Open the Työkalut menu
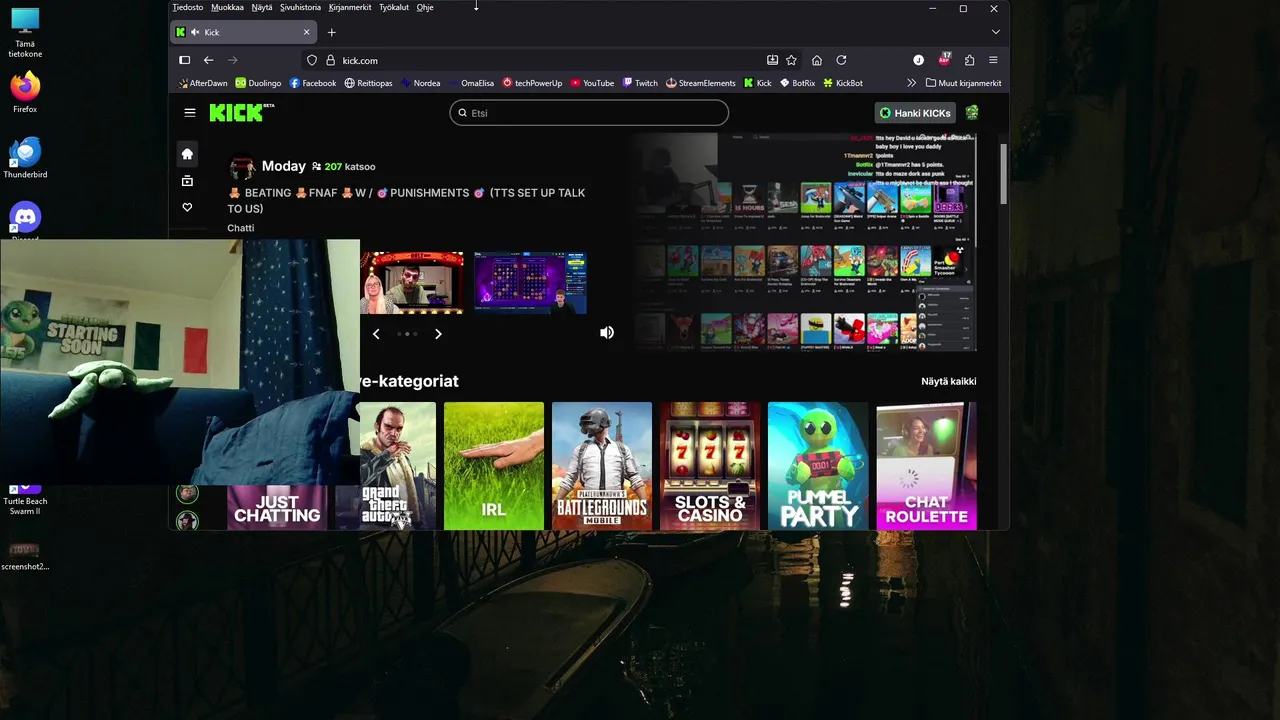The width and height of the screenshot is (1280, 720). (x=394, y=7)
